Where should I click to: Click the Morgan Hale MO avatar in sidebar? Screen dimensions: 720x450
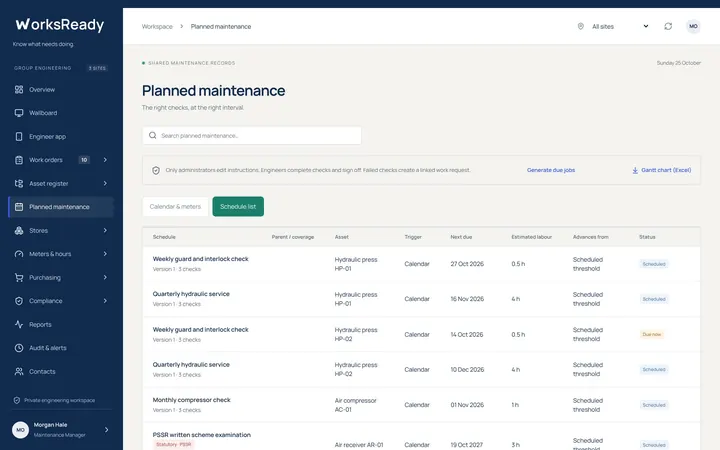coord(20,430)
